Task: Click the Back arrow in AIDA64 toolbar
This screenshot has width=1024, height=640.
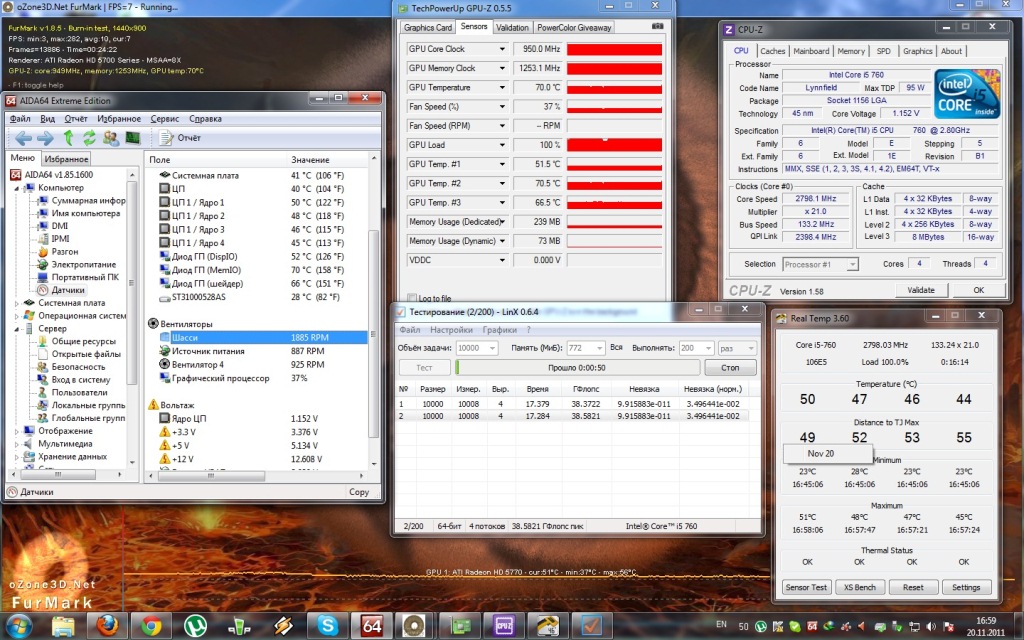Action: click(x=24, y=138)
